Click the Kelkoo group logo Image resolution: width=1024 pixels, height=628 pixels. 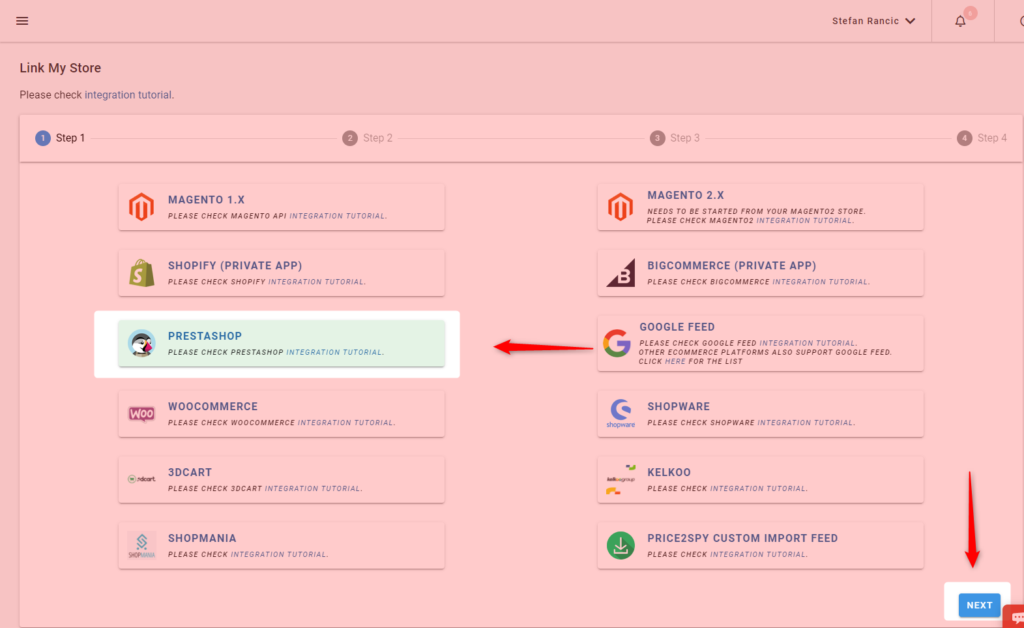tap(620, 480)
